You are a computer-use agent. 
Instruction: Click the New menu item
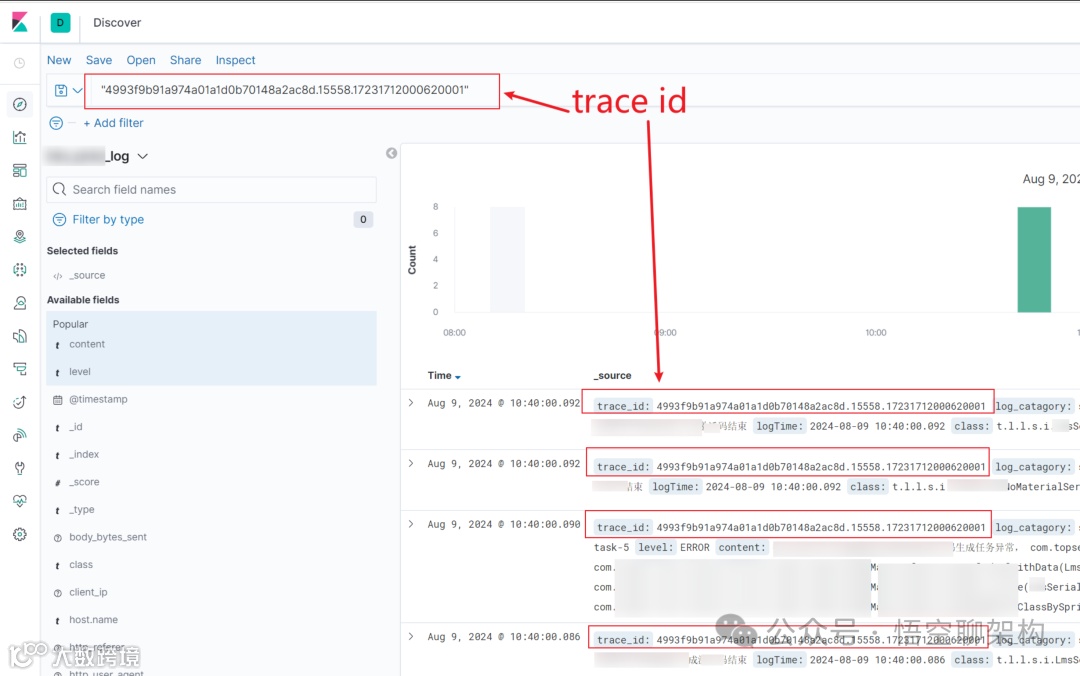click(x=59, y=60)
